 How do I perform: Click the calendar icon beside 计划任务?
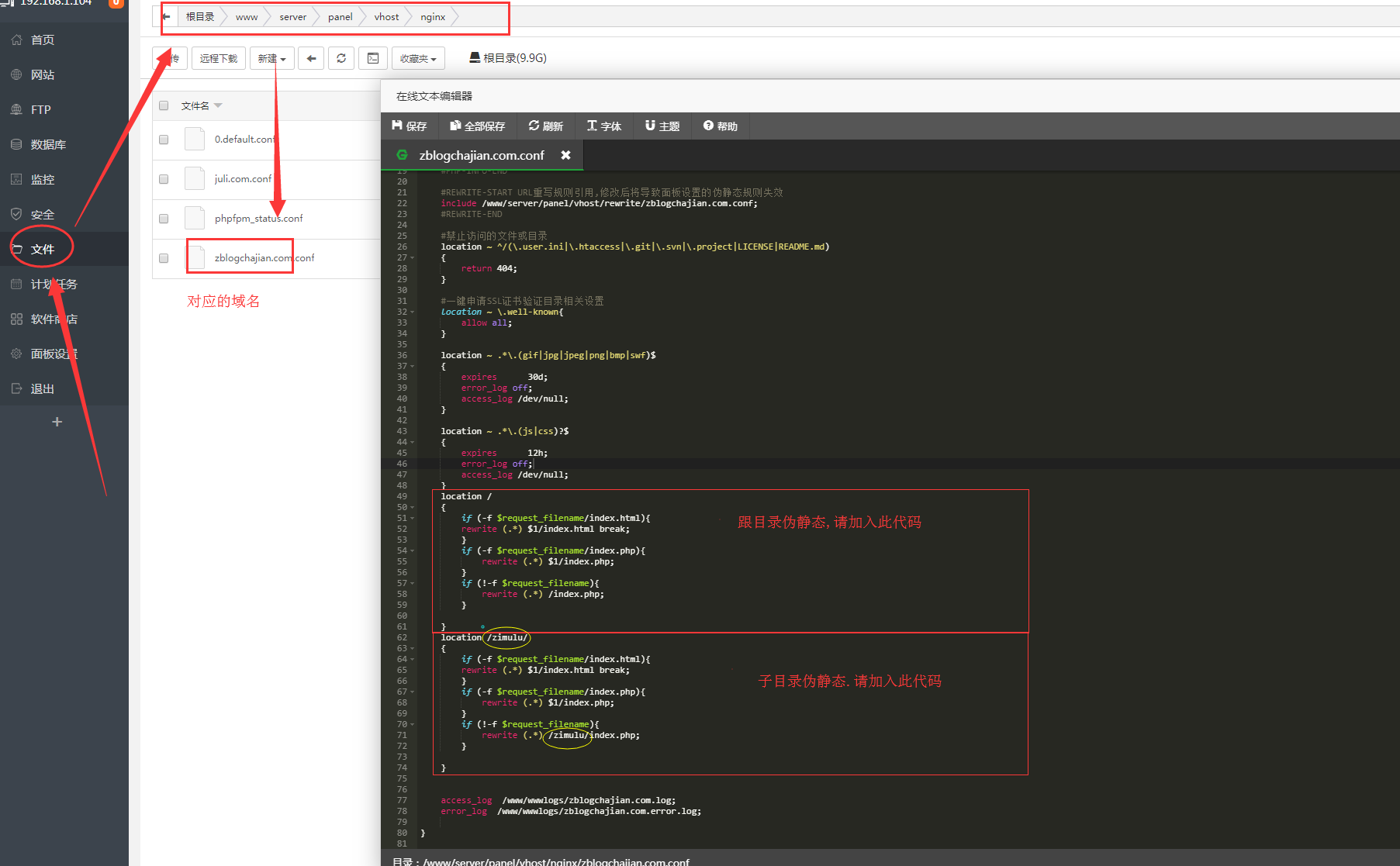16,284
